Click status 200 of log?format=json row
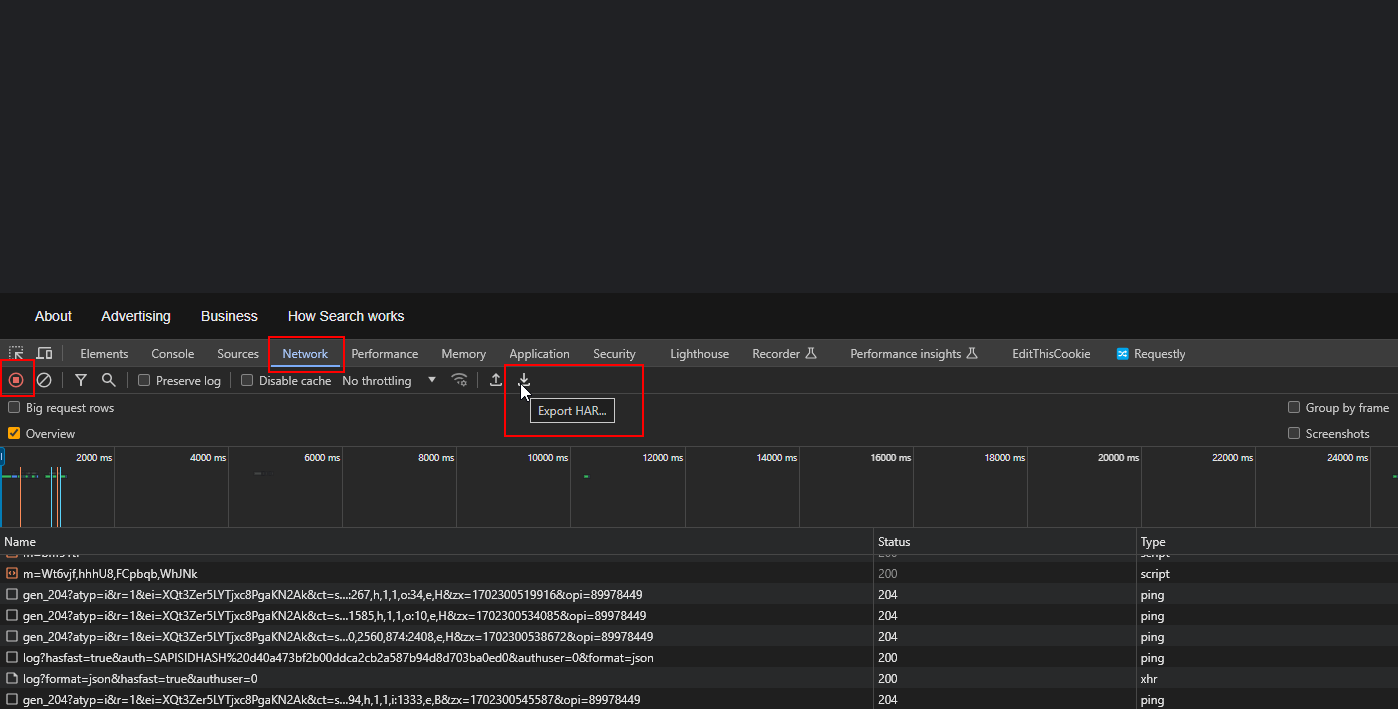Viewport: 1398px width, 709px height. point(888,679)
